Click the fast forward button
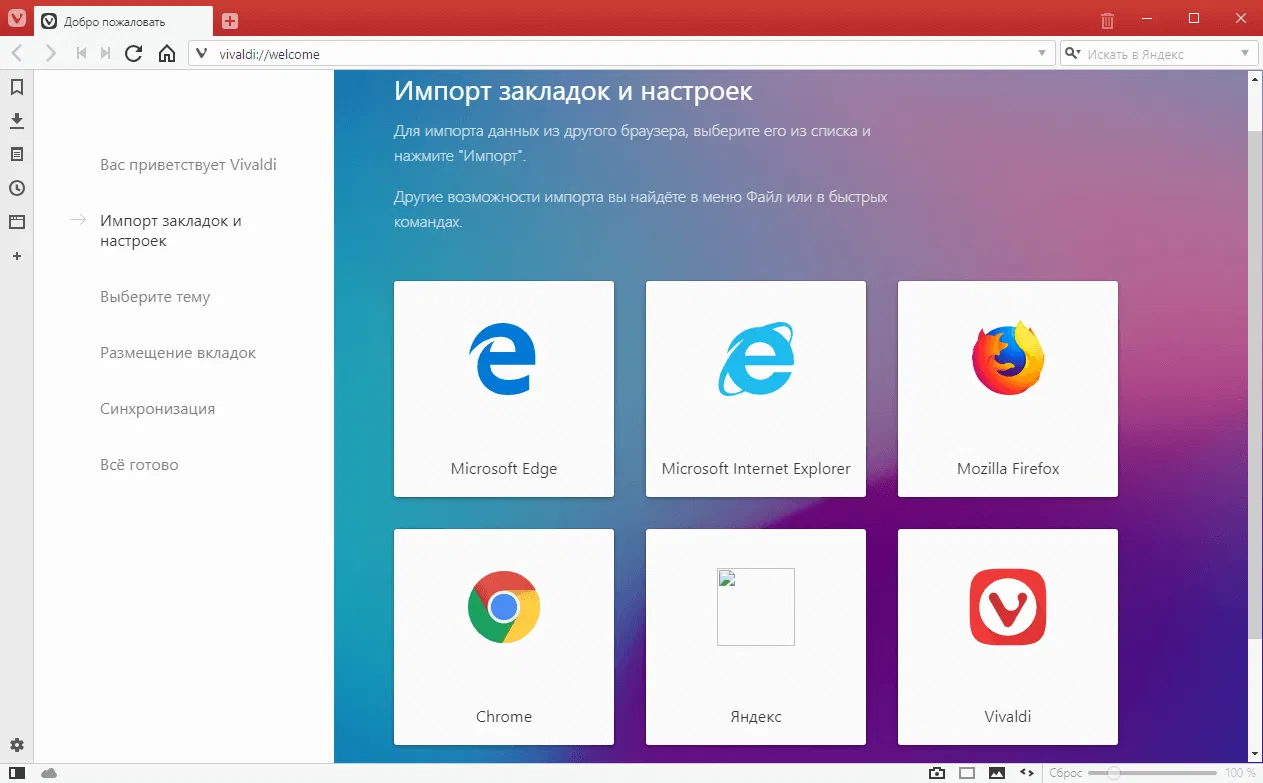 point(106,54)
